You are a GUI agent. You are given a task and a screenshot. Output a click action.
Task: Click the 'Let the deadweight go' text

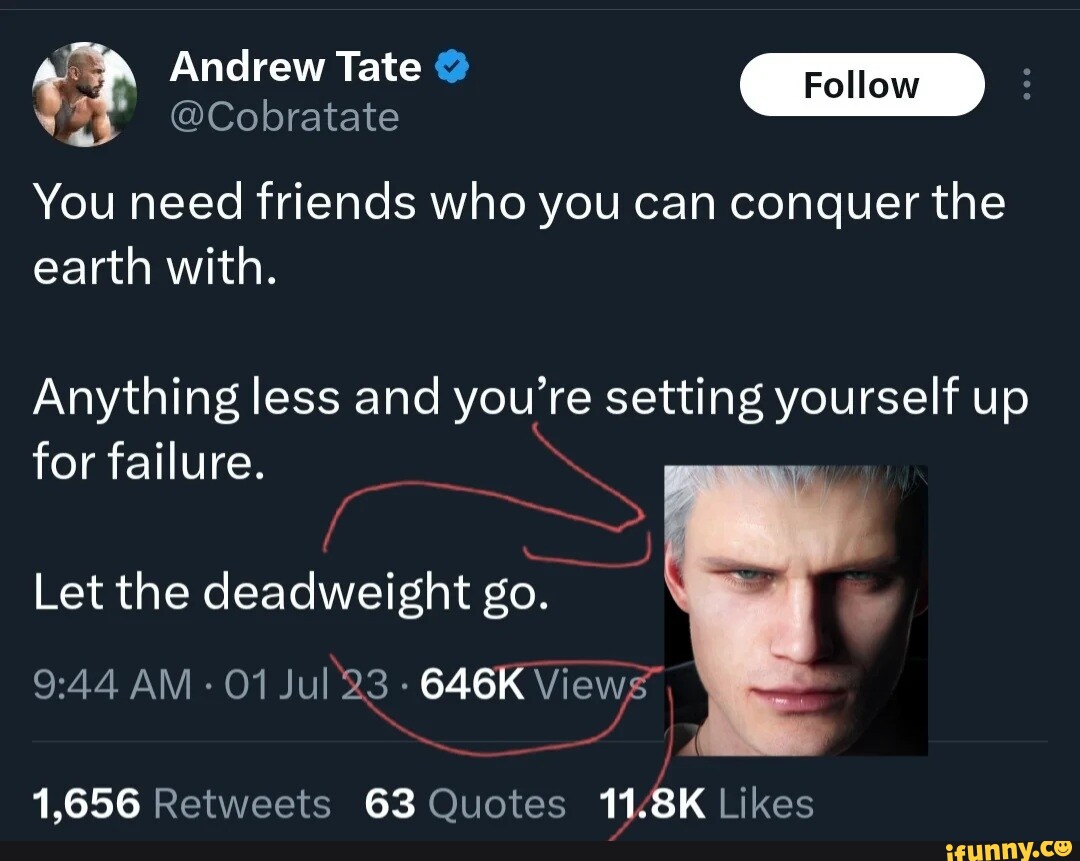pos(291,593)
